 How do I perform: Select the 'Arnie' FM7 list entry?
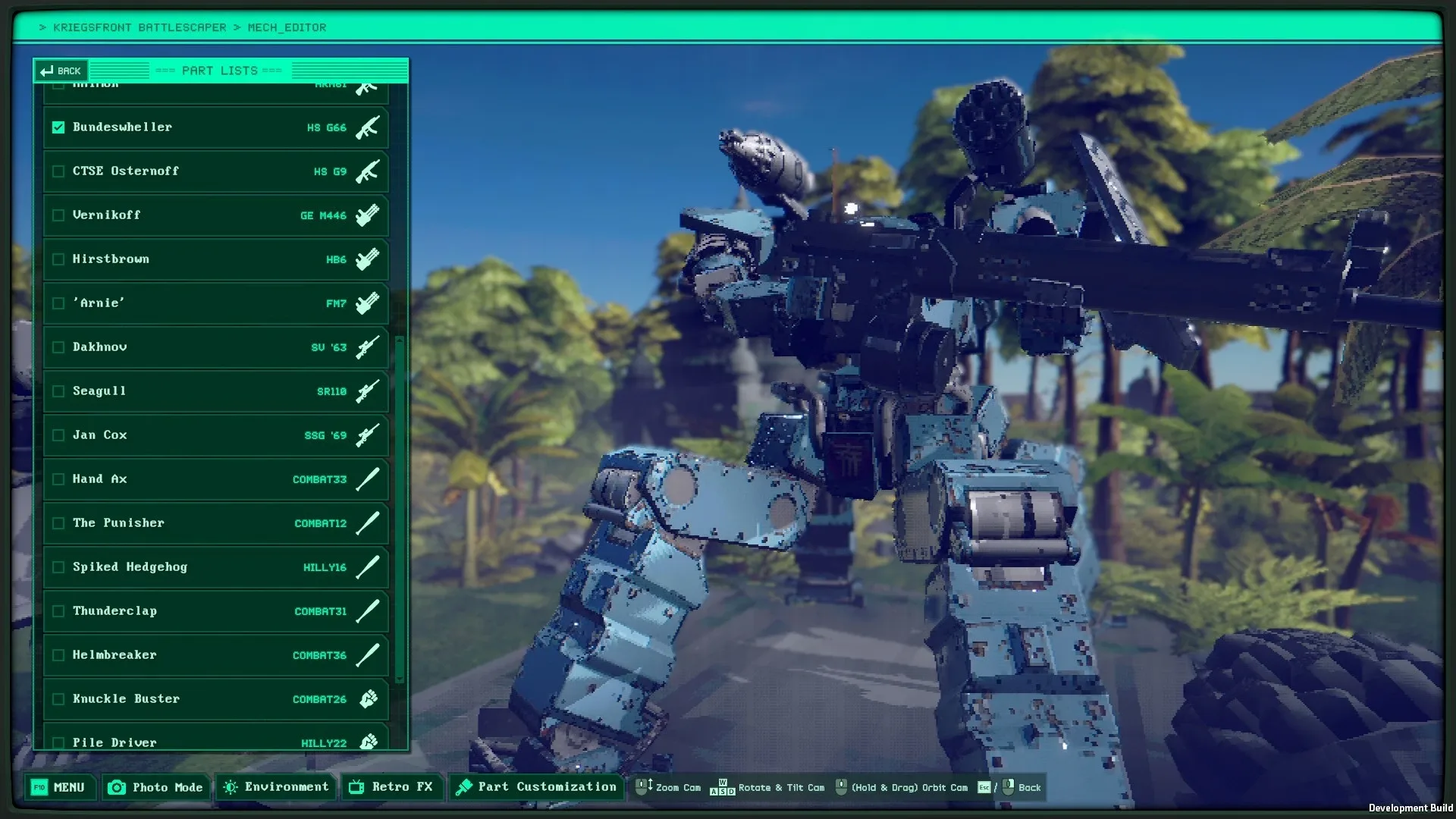pos(215,303)
